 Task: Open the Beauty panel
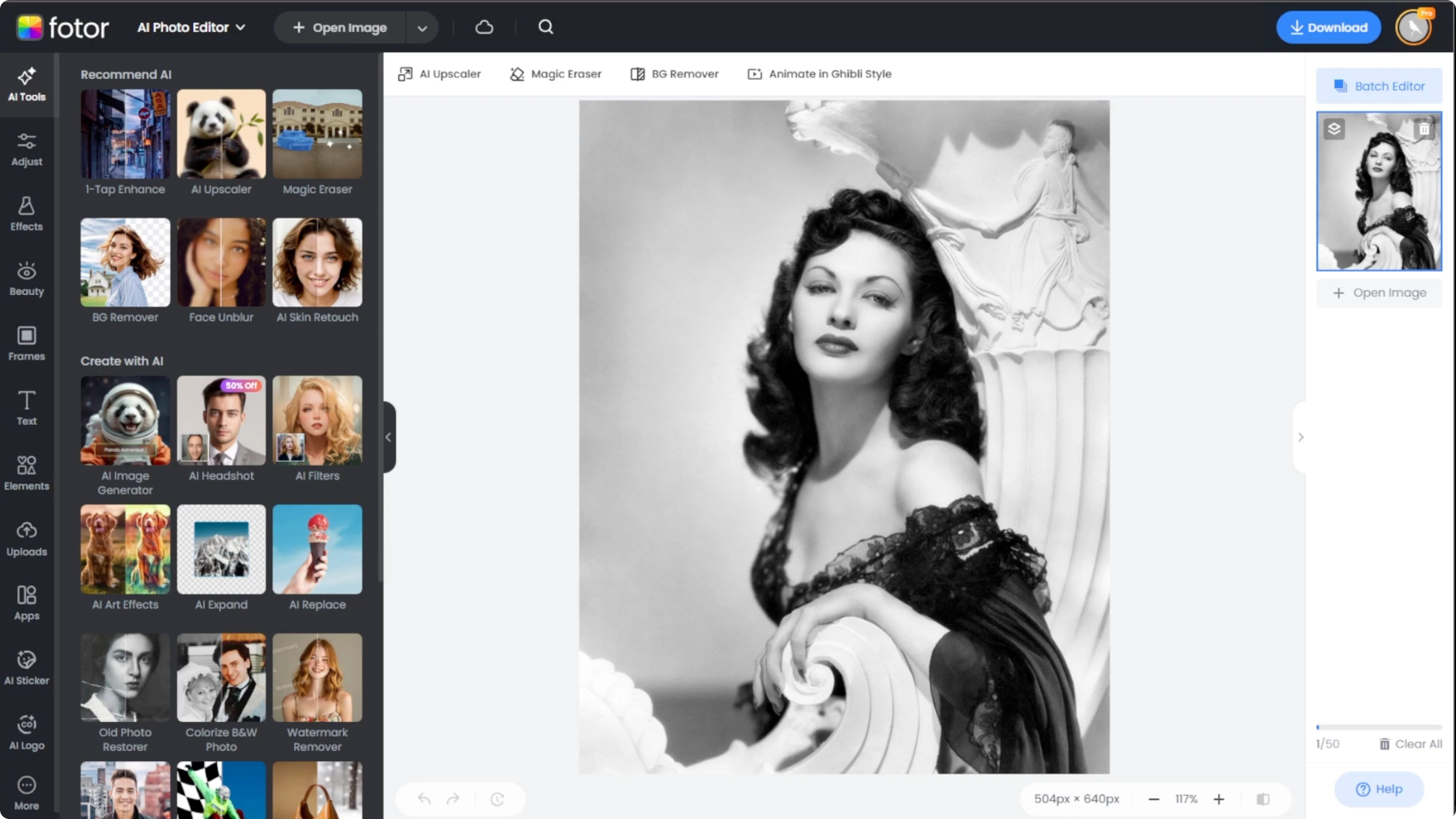(27, 279)
